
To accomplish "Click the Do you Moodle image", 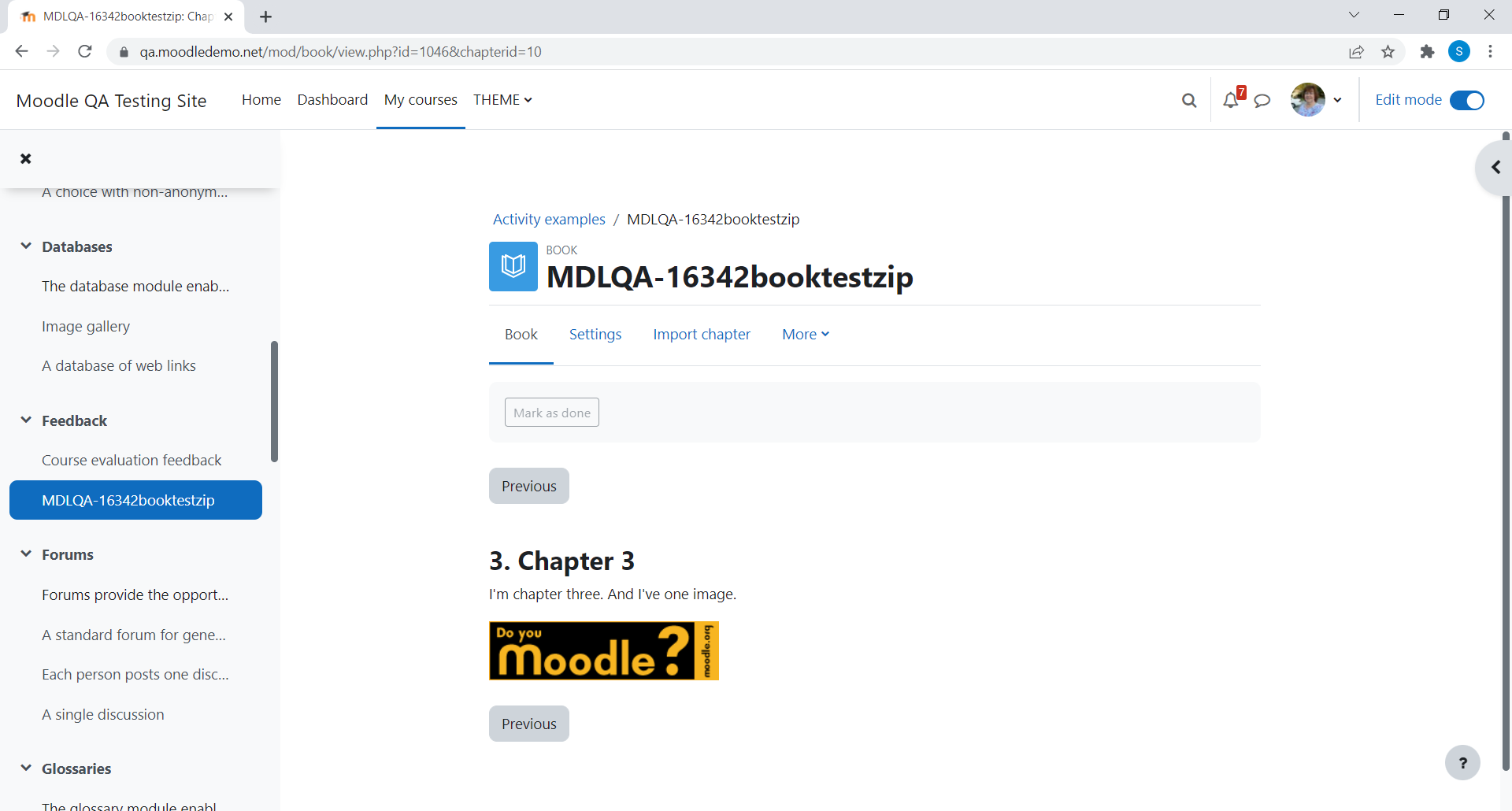I will tap(604, 651).
